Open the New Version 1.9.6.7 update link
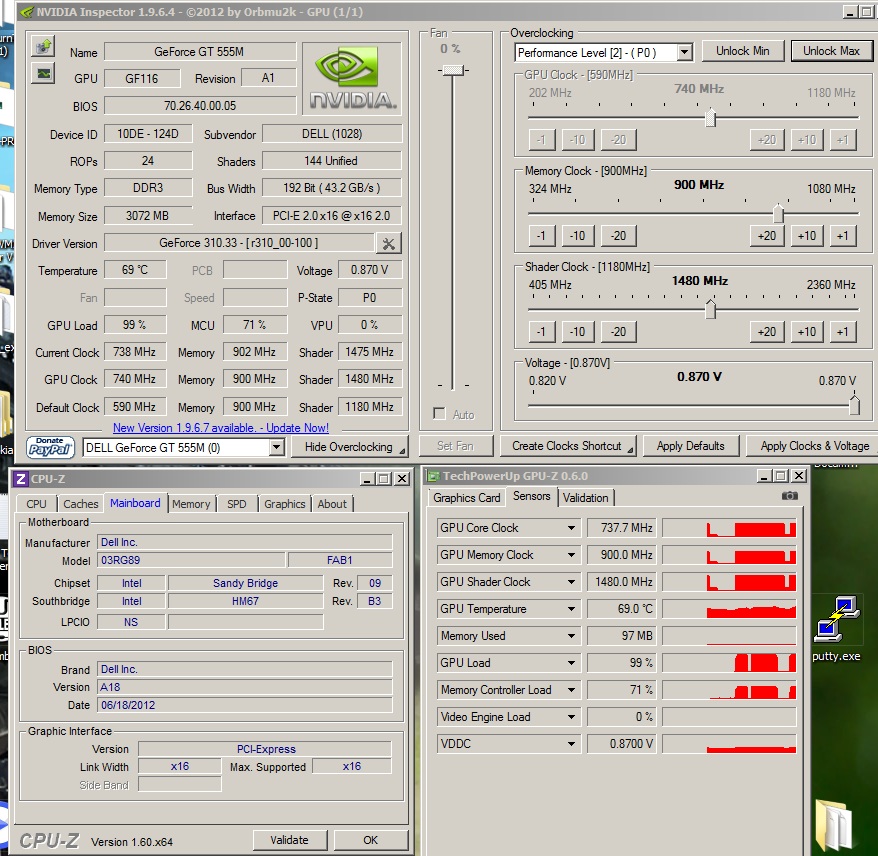 pyautogui.click(x=221, y=428)
